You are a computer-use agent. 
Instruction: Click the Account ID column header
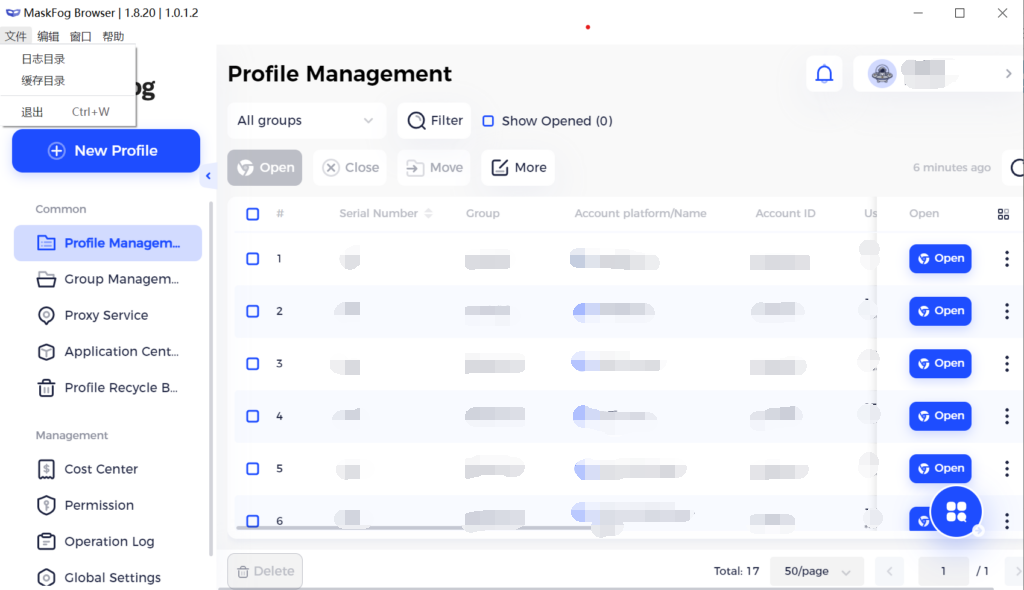point(785,214)
